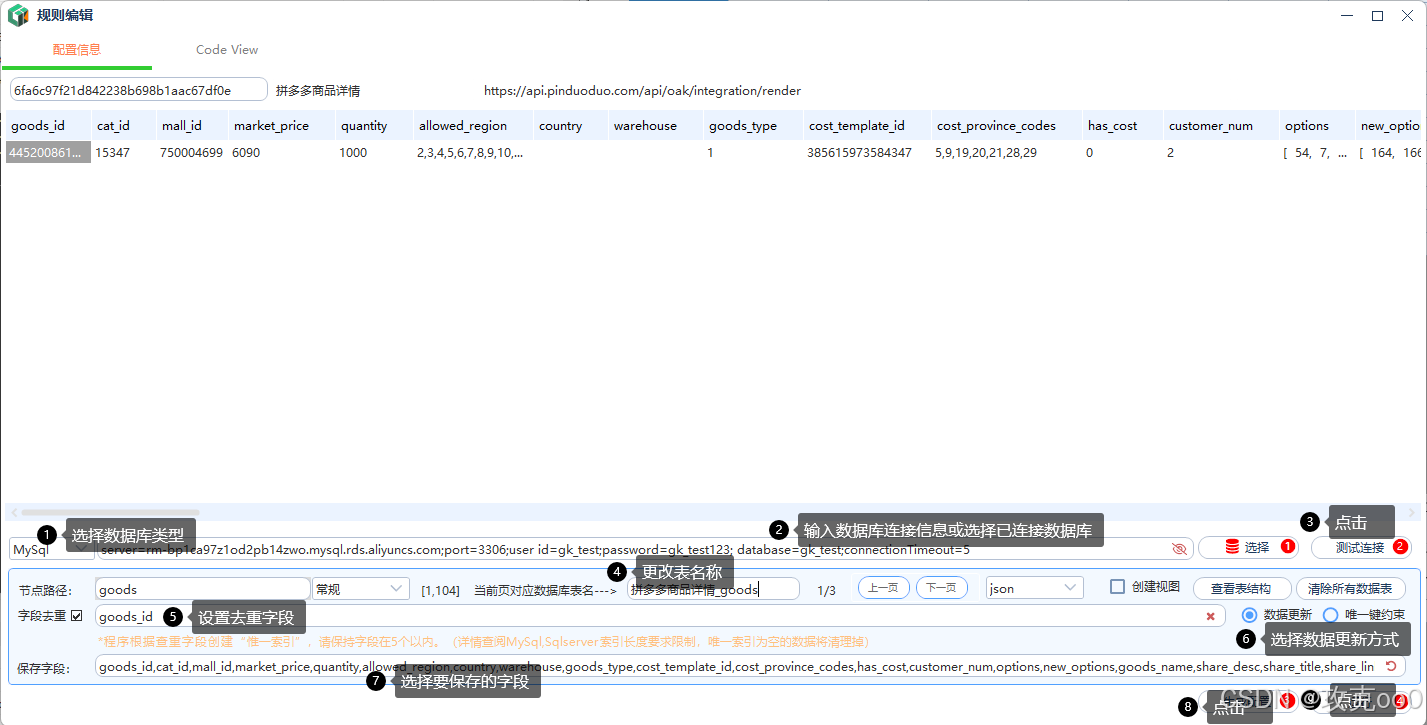Screen dimensions: 1427x725
Task: Click the rule ID input field 6fa6c97f...
Action: tap(139, 90)
